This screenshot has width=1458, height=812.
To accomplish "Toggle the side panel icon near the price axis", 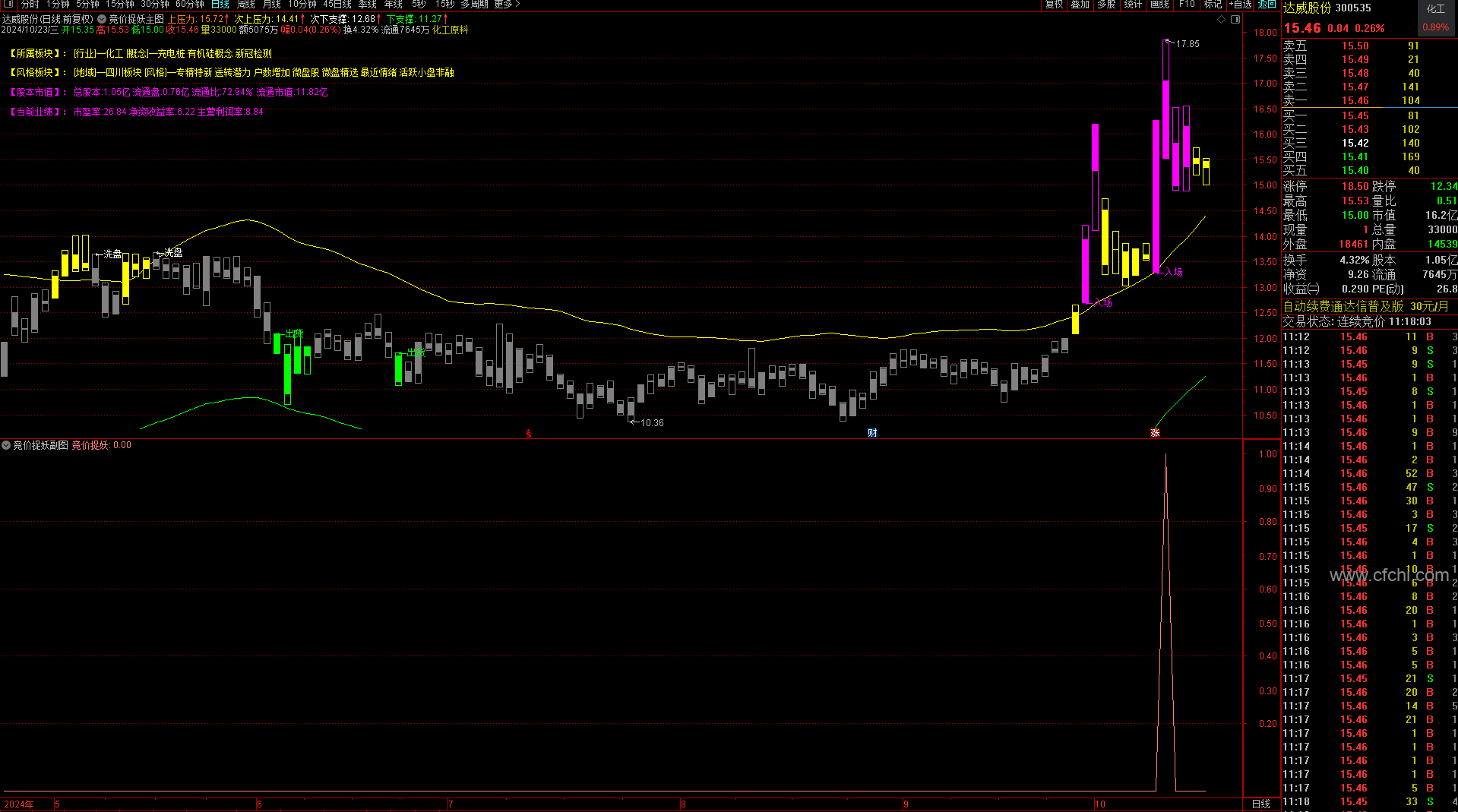I will coord(1235,20).
